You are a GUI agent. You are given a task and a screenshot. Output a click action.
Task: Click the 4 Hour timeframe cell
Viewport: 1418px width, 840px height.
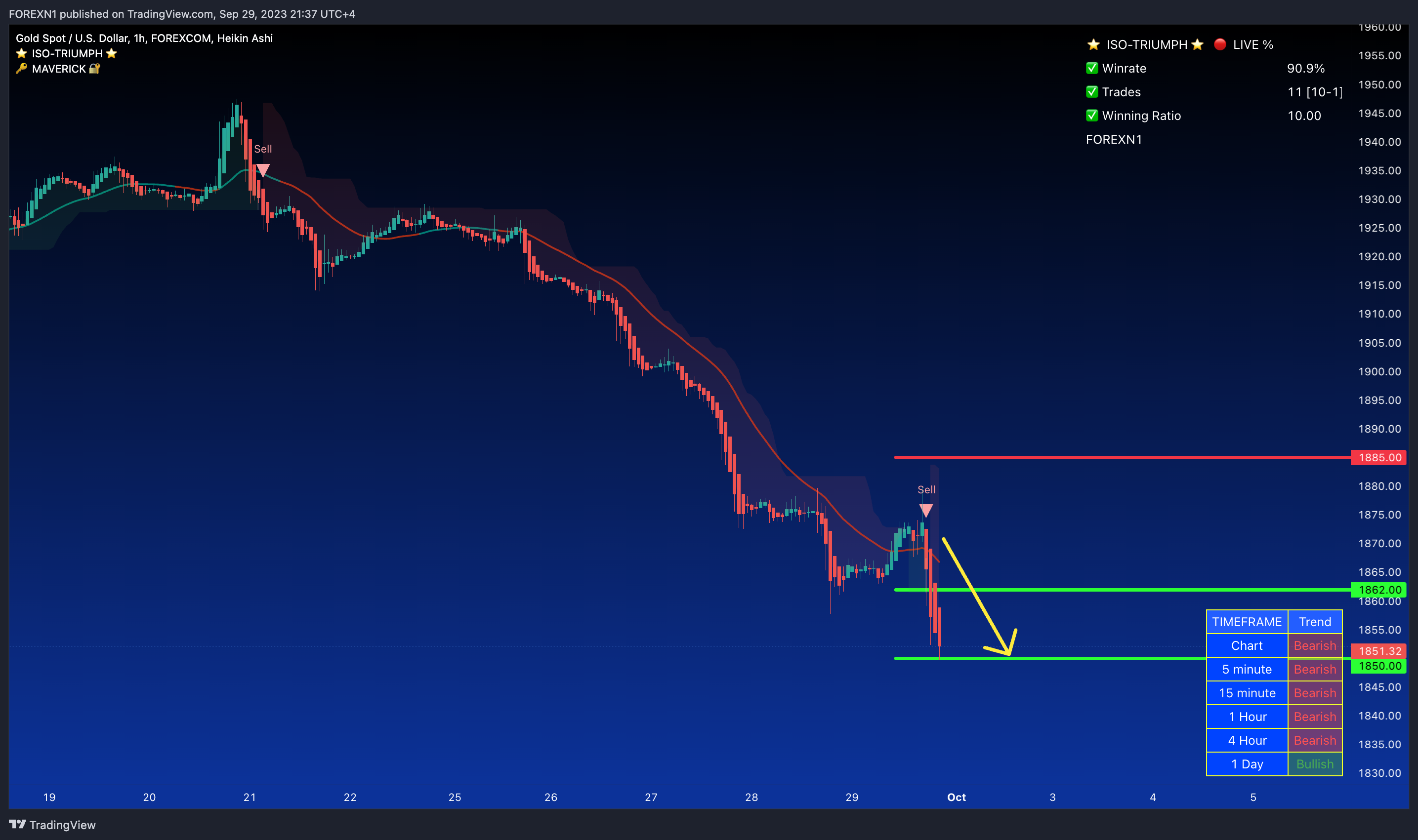(x=1247, y=740)
